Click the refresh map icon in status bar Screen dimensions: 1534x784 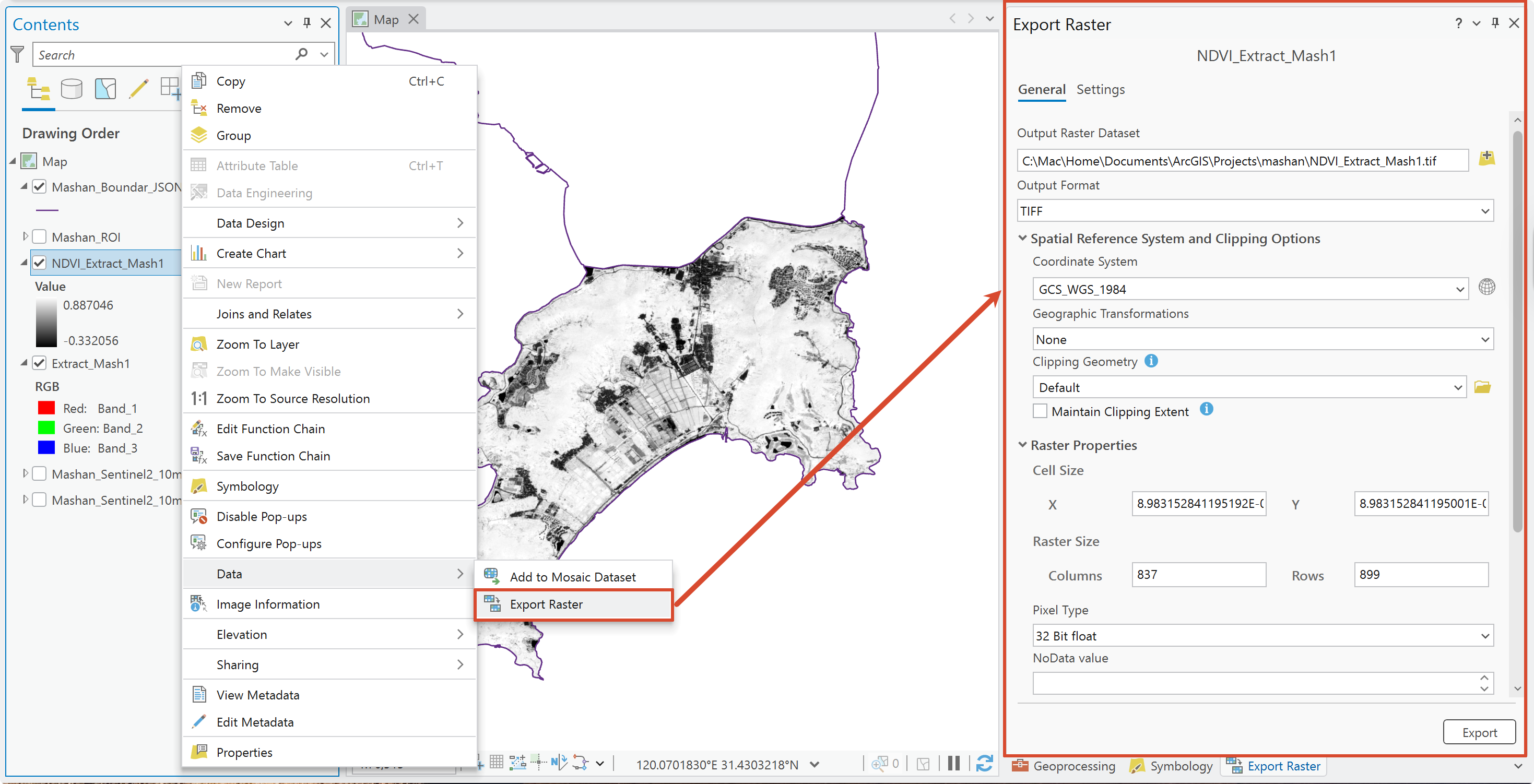tap(984, 763)
